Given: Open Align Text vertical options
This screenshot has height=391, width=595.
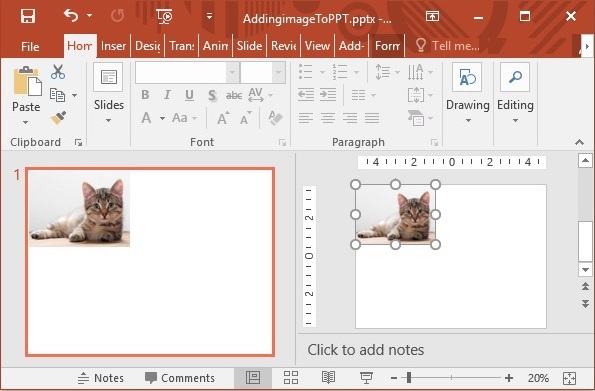Looking at the screenshot, I should pos(420,95).
